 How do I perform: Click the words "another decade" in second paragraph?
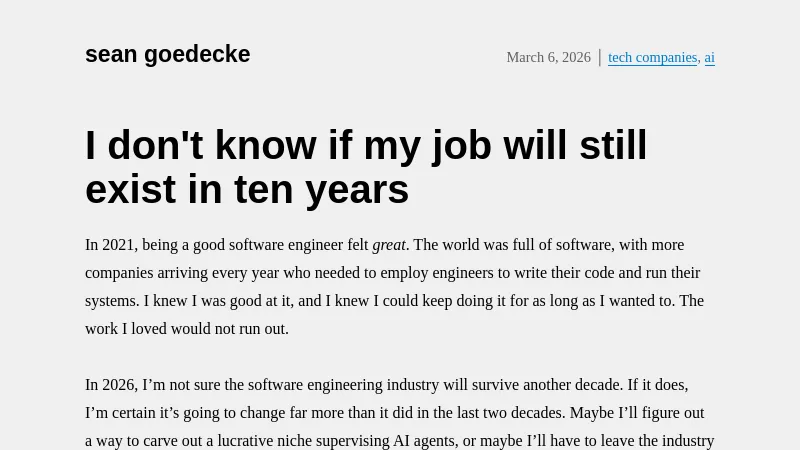click(x=572, y=385)
